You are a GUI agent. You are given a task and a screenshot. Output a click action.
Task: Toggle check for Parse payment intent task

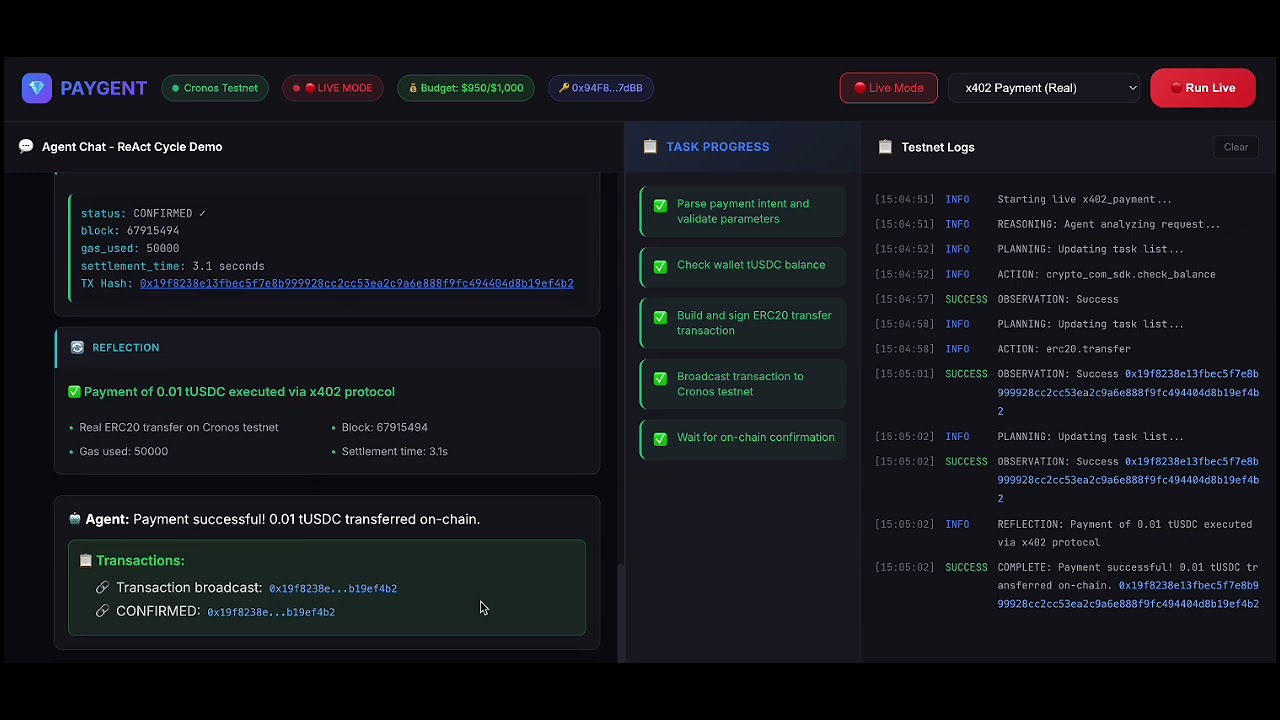click(660, 205)
